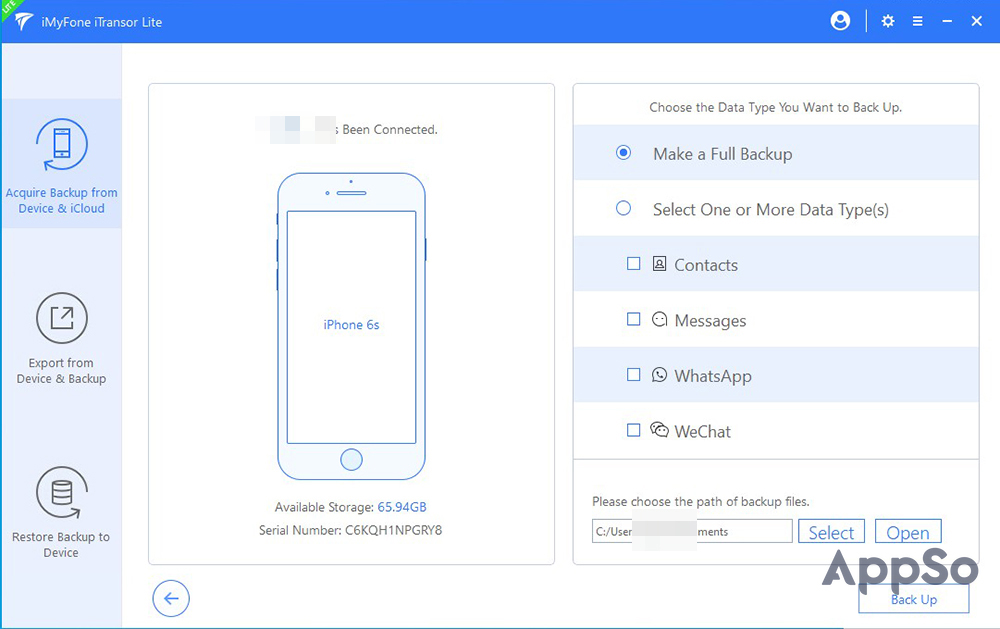Viewport: 1000px width, 629px height.
Task: Tick the Messages checkbox
Action: pos(633,320)
